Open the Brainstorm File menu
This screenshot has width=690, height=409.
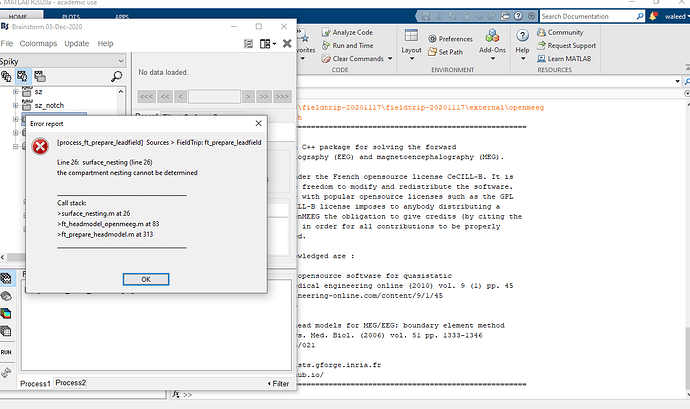pos(7,44)
